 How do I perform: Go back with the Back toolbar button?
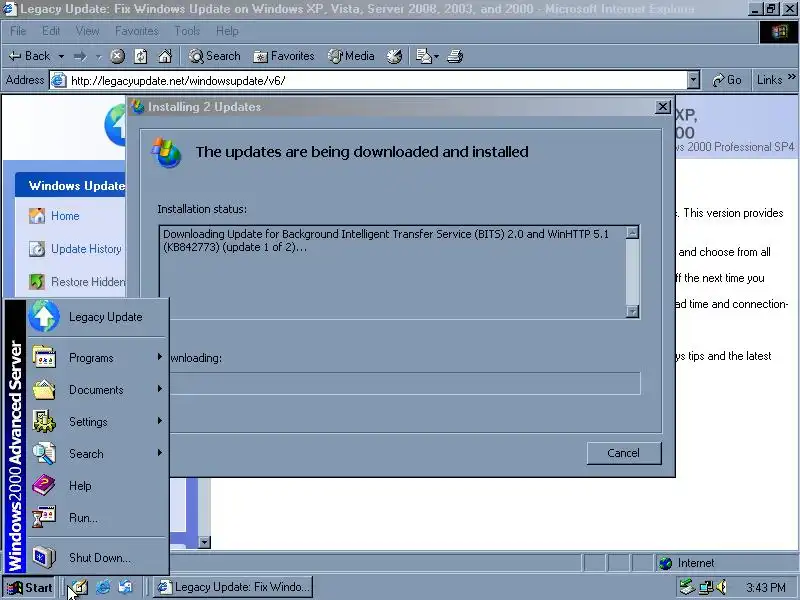click(x=30, y=56)
